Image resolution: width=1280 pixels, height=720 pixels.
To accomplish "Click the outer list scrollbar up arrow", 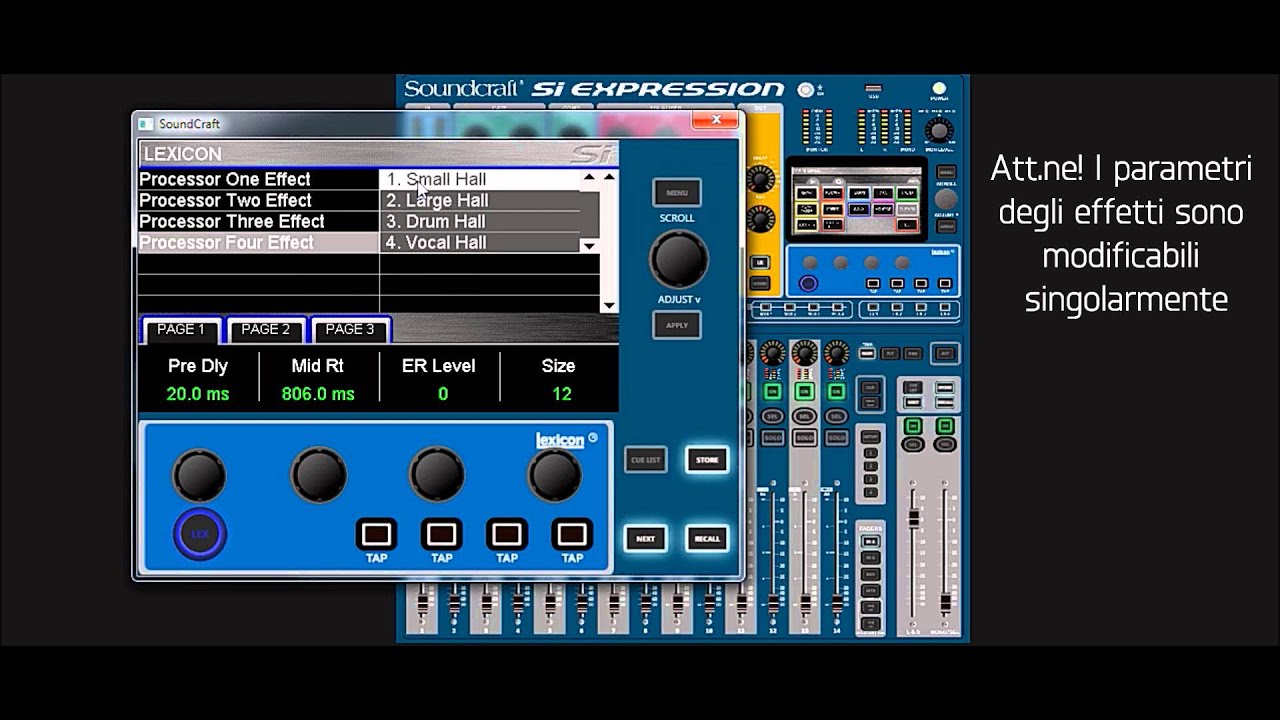I will pos(609,177).
